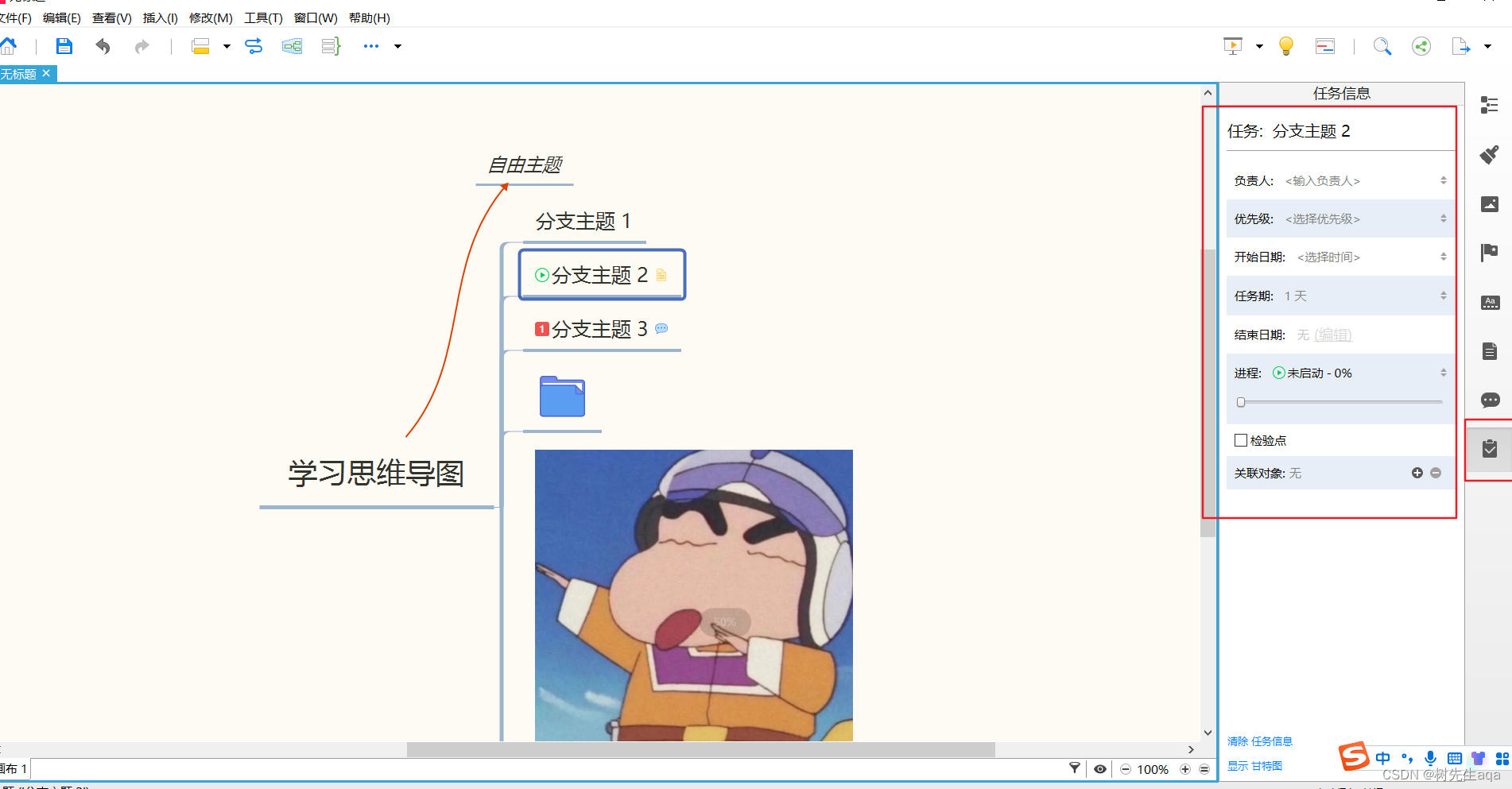Insert a boundary around topics

292,46
